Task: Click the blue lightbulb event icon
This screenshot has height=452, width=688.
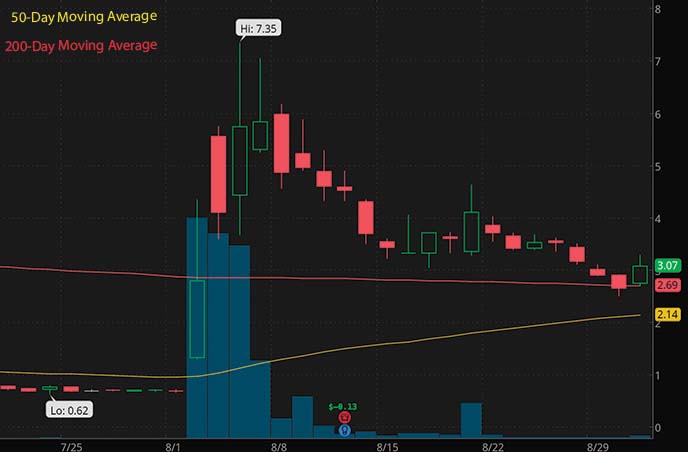Action: pos(345,430)
